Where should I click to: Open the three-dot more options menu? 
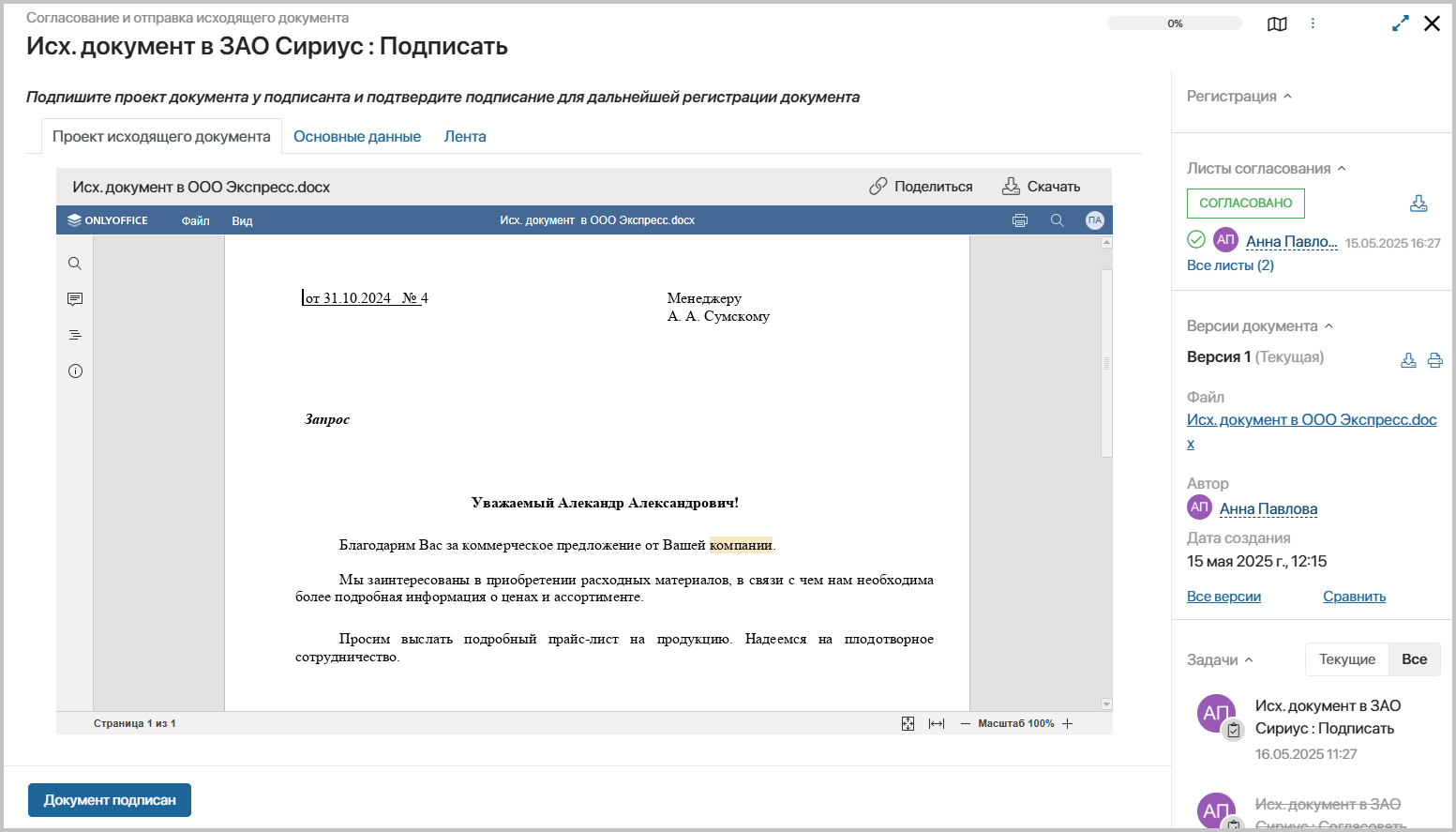1313,23
